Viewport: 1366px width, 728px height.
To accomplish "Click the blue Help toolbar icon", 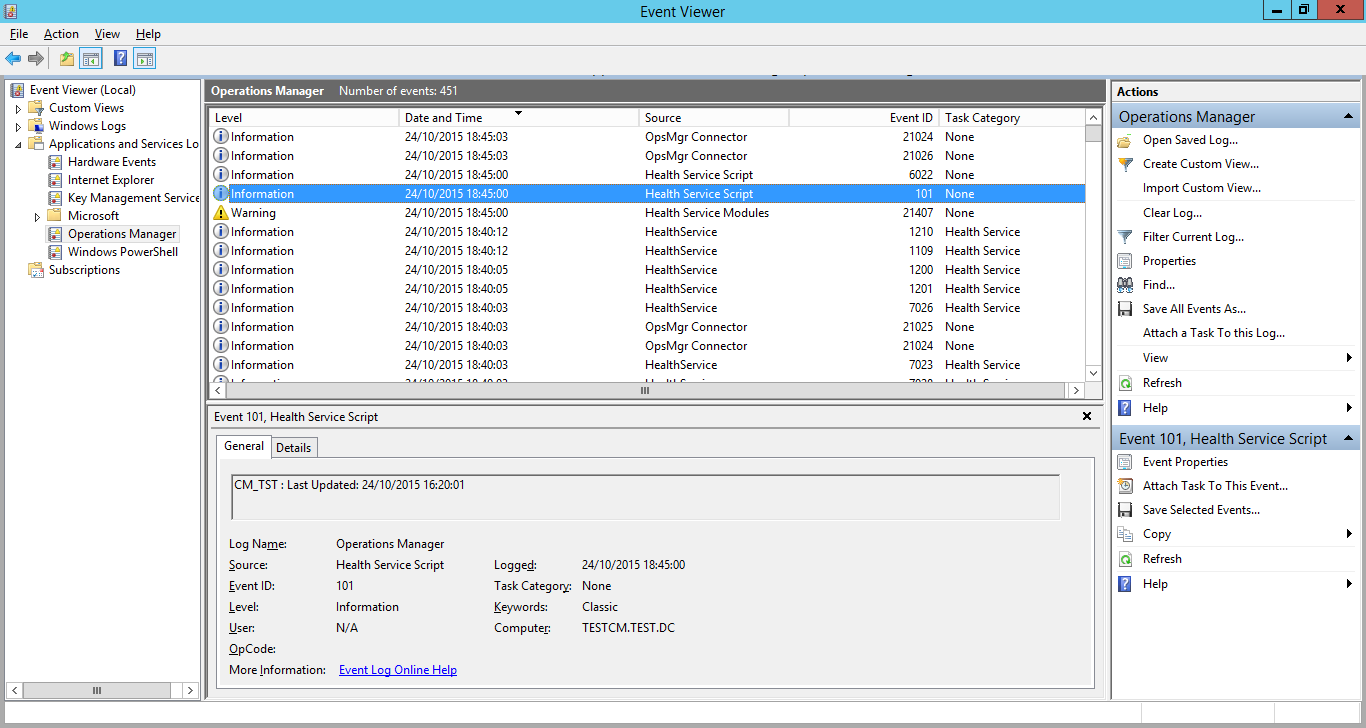I will pos(120,59).
